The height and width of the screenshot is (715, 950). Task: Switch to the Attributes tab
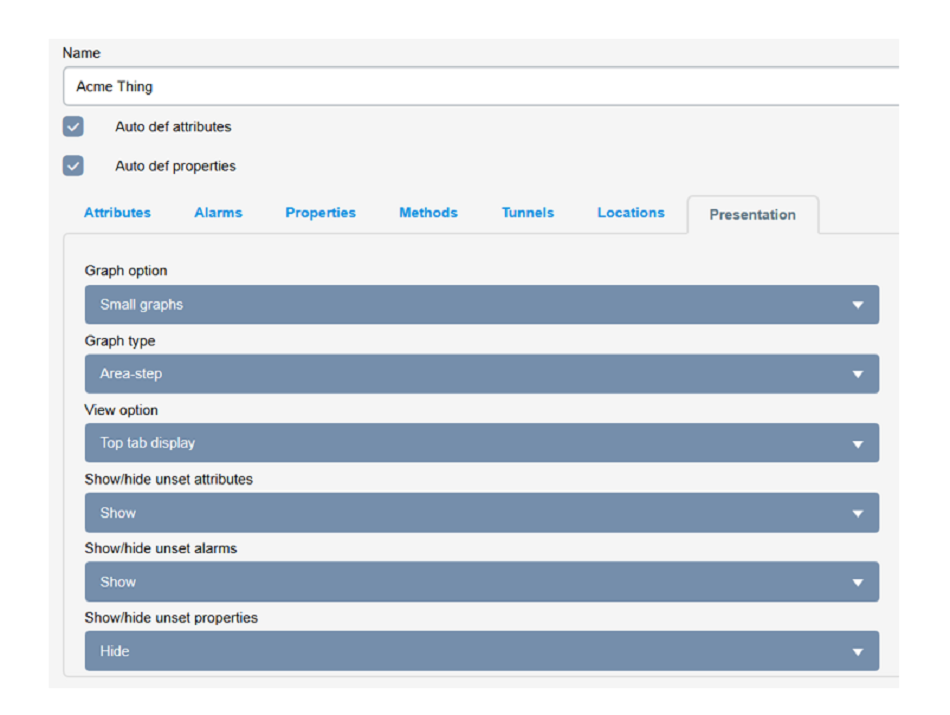pyautogui.click(x=117, y=213)
